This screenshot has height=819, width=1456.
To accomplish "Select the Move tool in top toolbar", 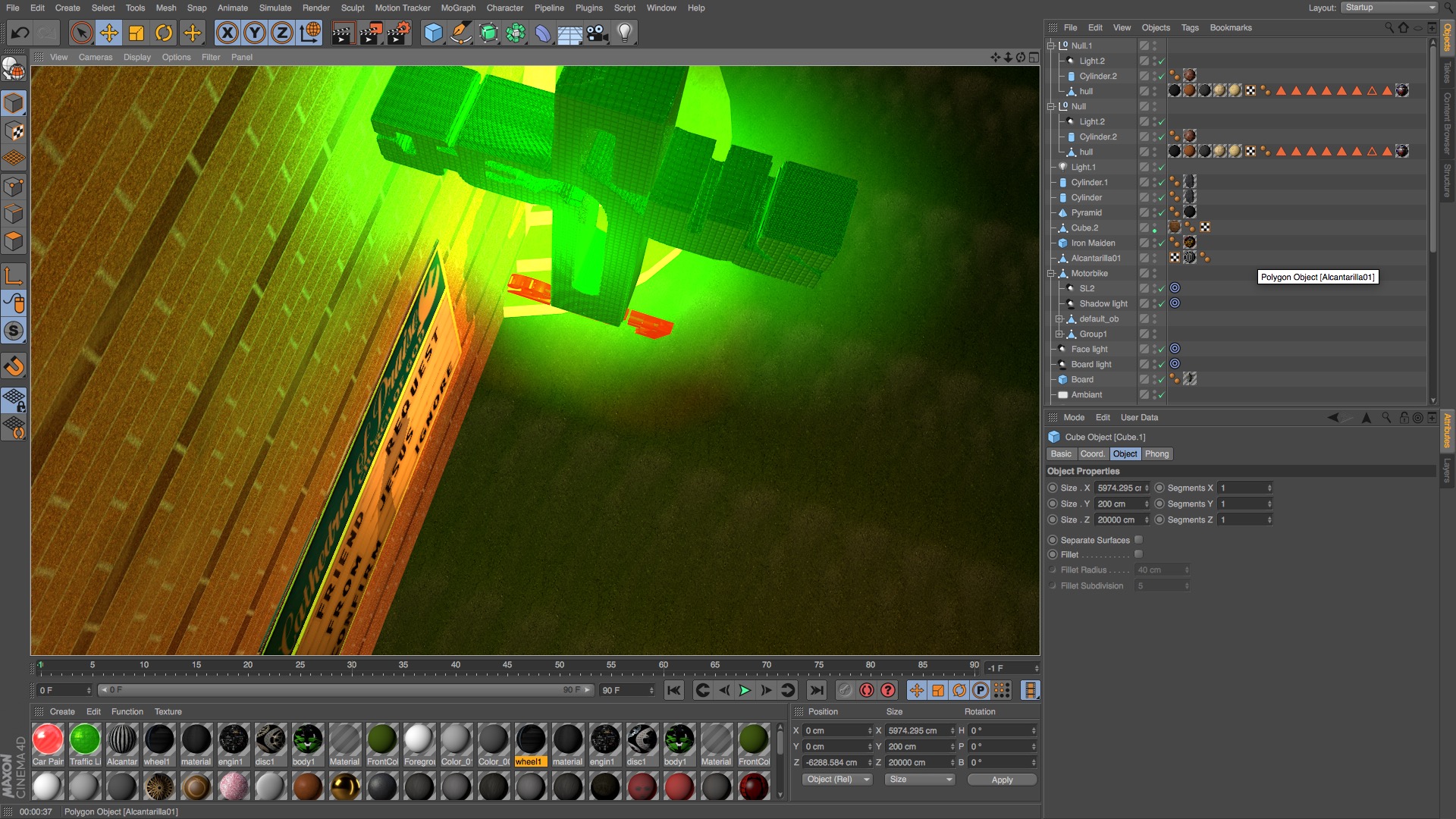I will click(109, 33).
